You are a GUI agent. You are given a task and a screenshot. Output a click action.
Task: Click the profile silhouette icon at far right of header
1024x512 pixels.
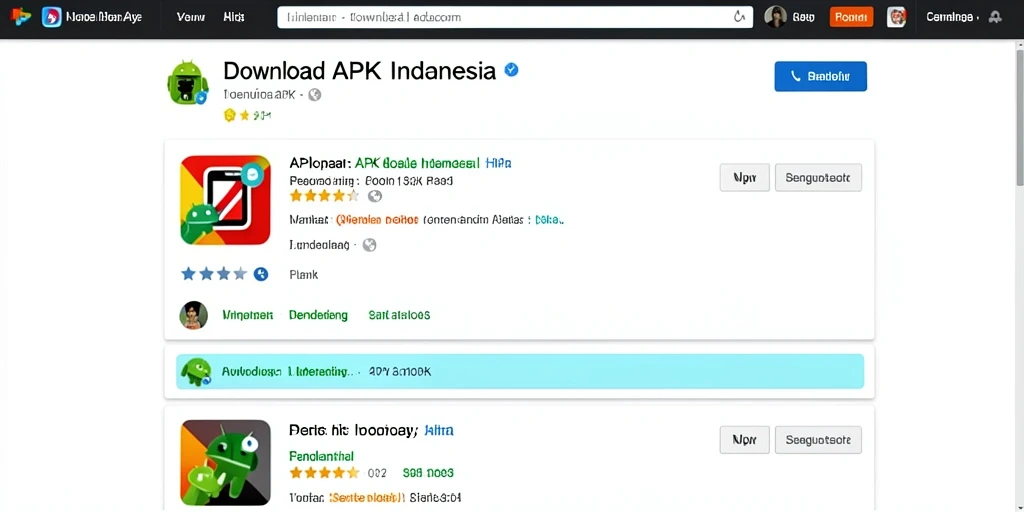[x=995, y=18]
